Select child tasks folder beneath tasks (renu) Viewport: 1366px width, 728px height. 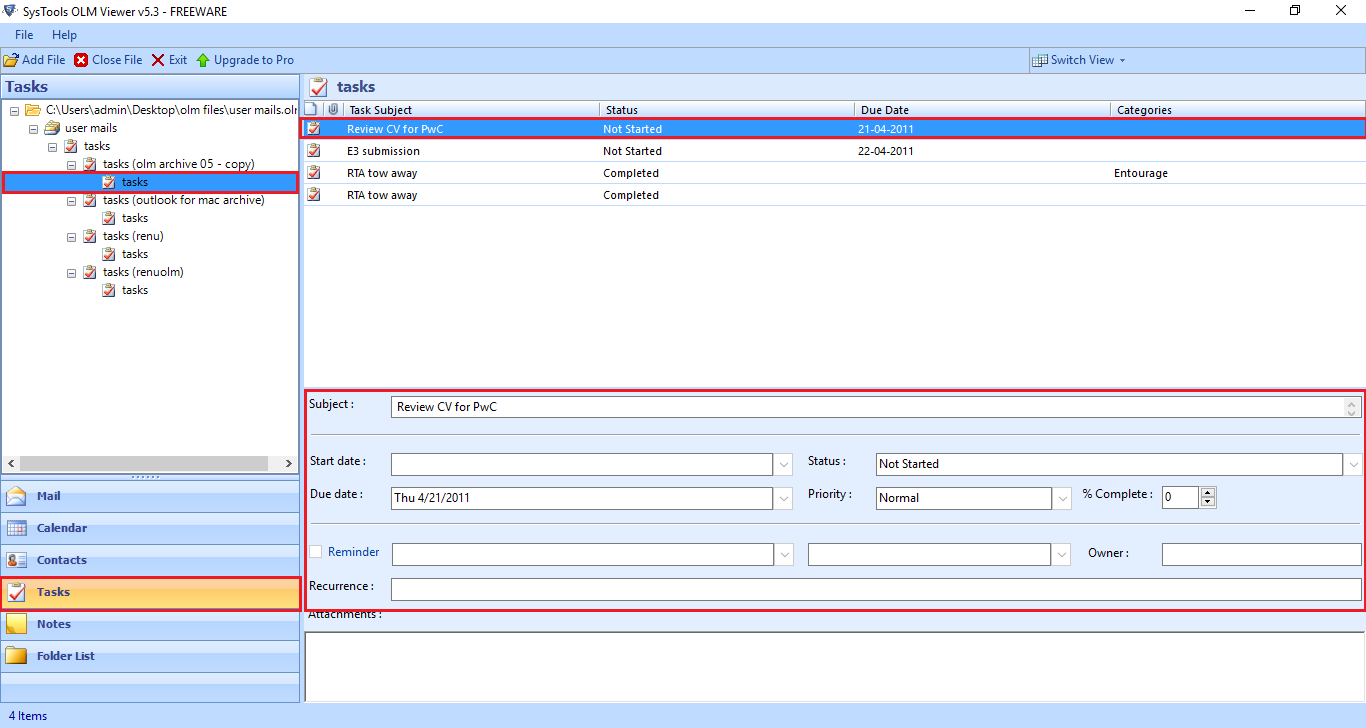135,254
